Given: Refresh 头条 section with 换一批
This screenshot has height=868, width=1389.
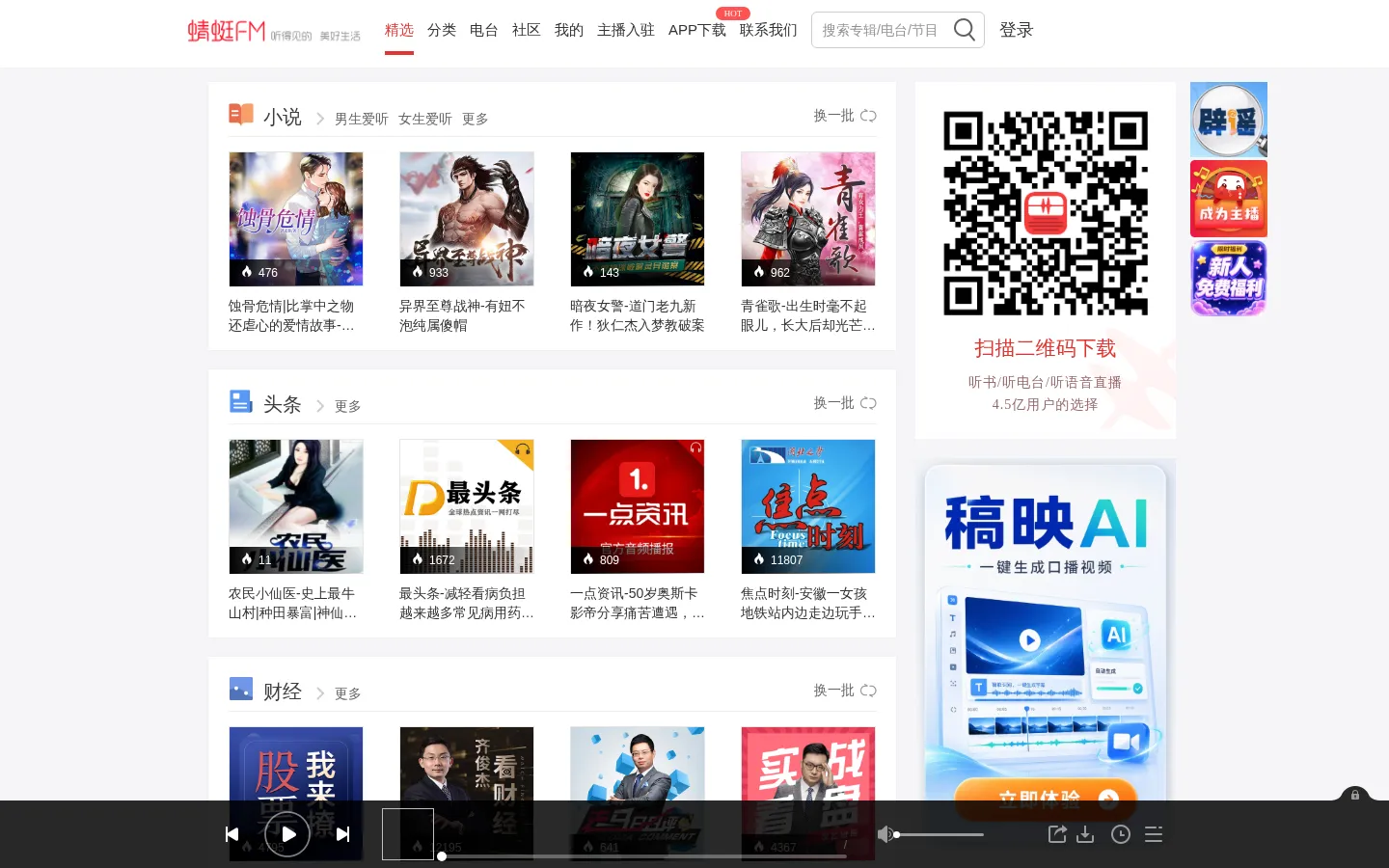Looking at the screenshot, I should [845, 403].
